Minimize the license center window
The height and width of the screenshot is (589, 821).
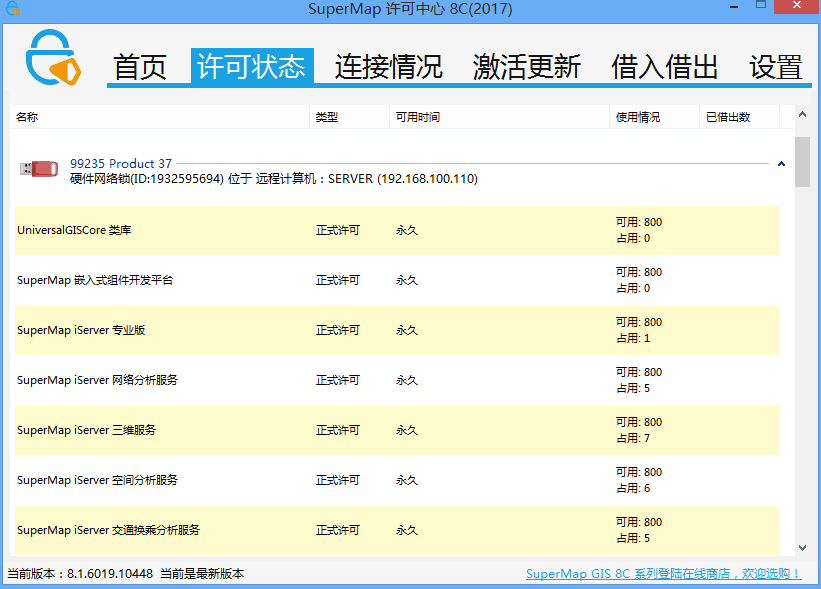734,7
